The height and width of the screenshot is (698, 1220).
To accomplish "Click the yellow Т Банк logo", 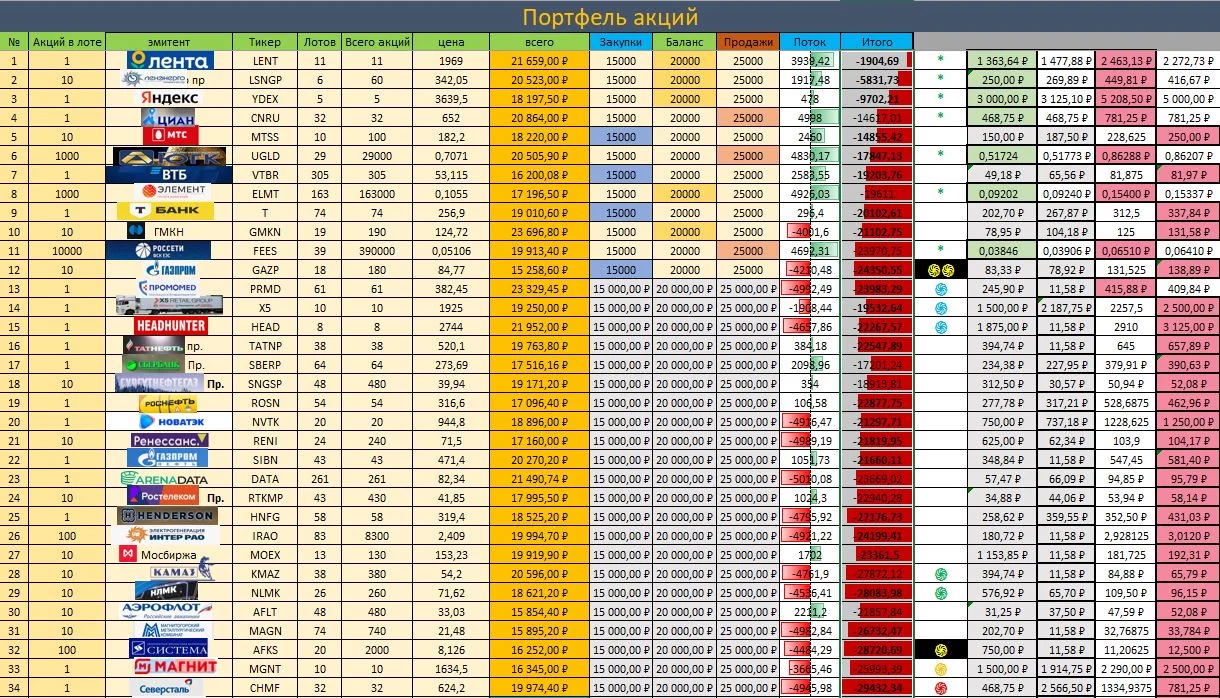I will (x=166, y=212).
